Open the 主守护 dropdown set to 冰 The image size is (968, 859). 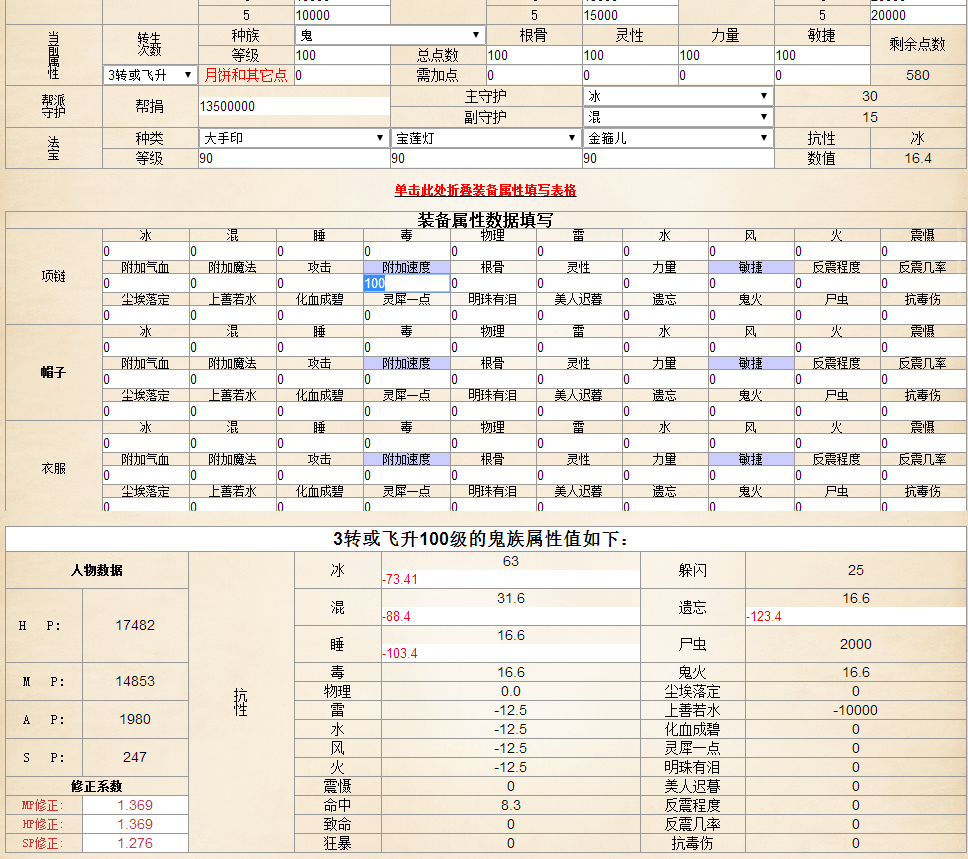pos(678,96)
